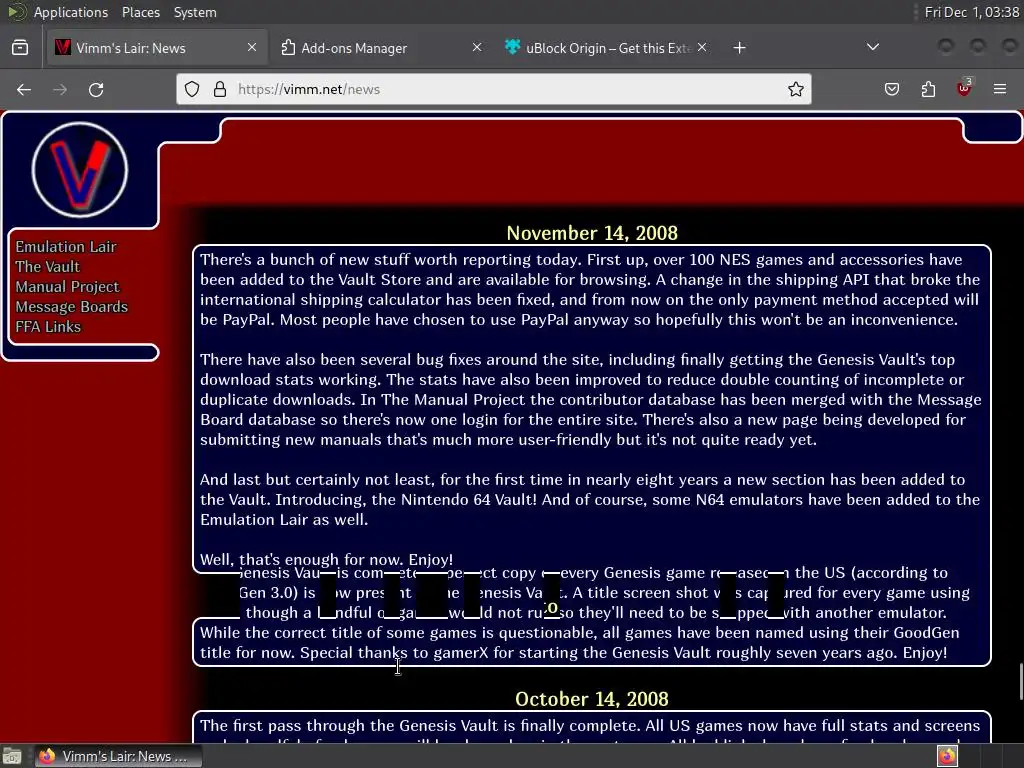View site security lock information
The height and width of the screenshot is (768, 1024).
(220, 89)
